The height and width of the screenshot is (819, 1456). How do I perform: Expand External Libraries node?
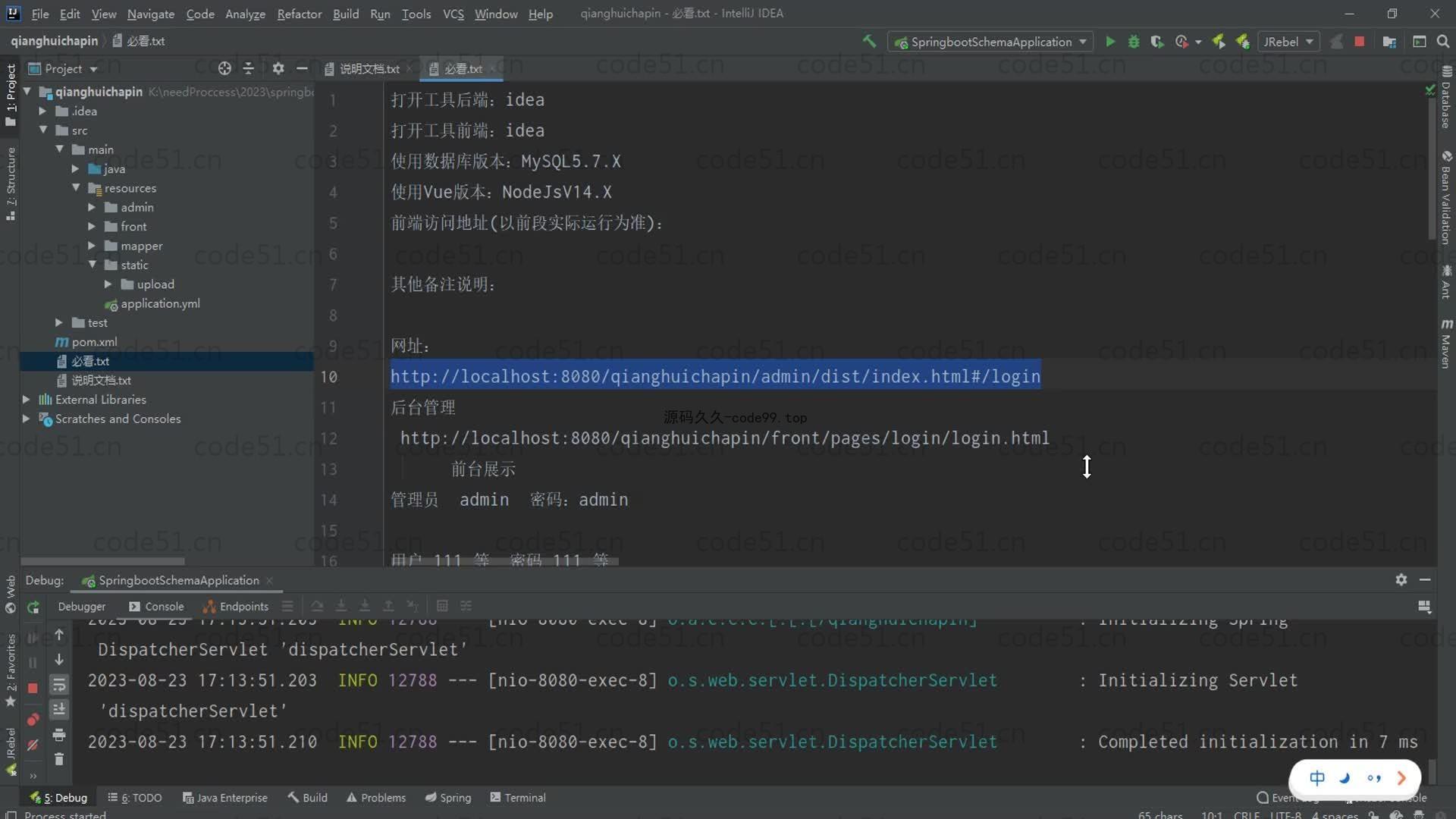pyautogui.click(x=27, y=399)
